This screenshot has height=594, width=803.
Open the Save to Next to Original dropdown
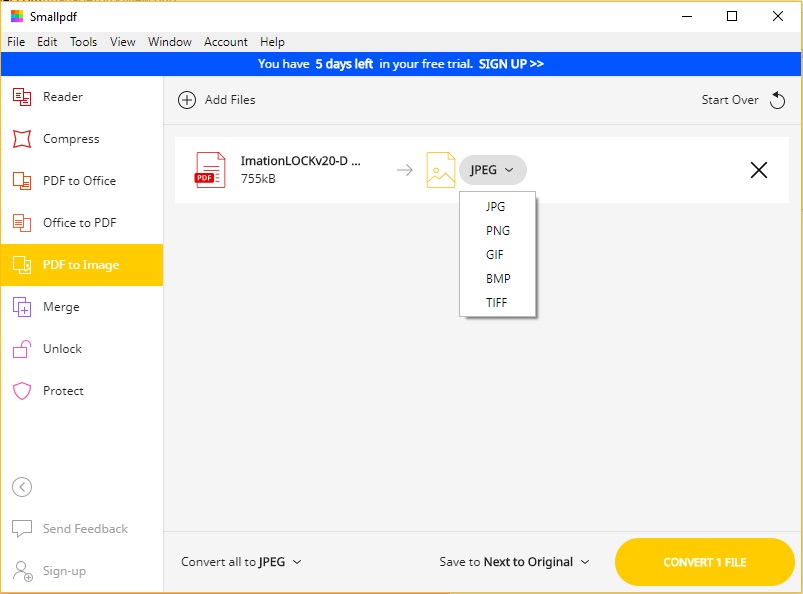point(514,562)
